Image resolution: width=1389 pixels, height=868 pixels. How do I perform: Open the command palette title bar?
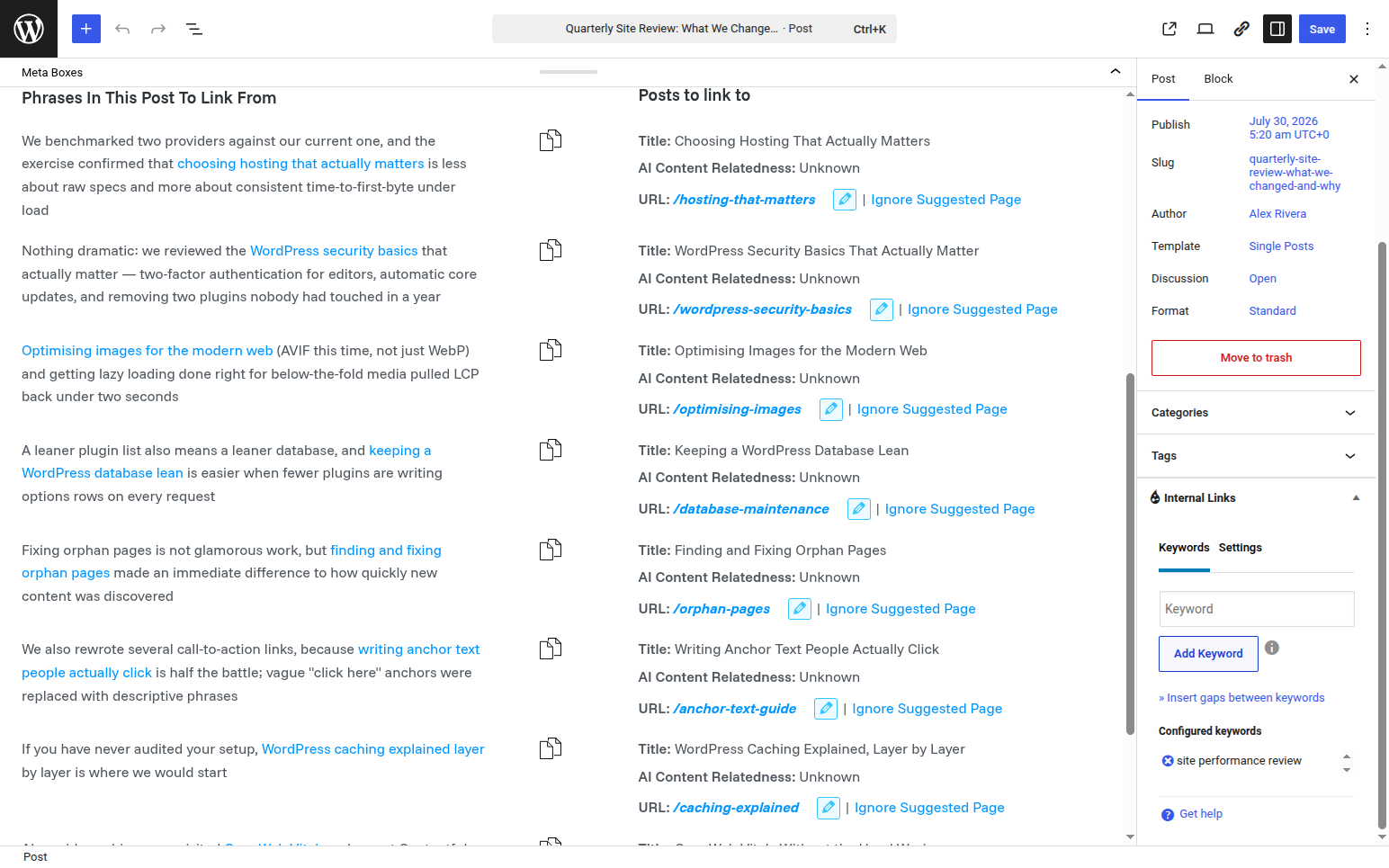(694, 29)
